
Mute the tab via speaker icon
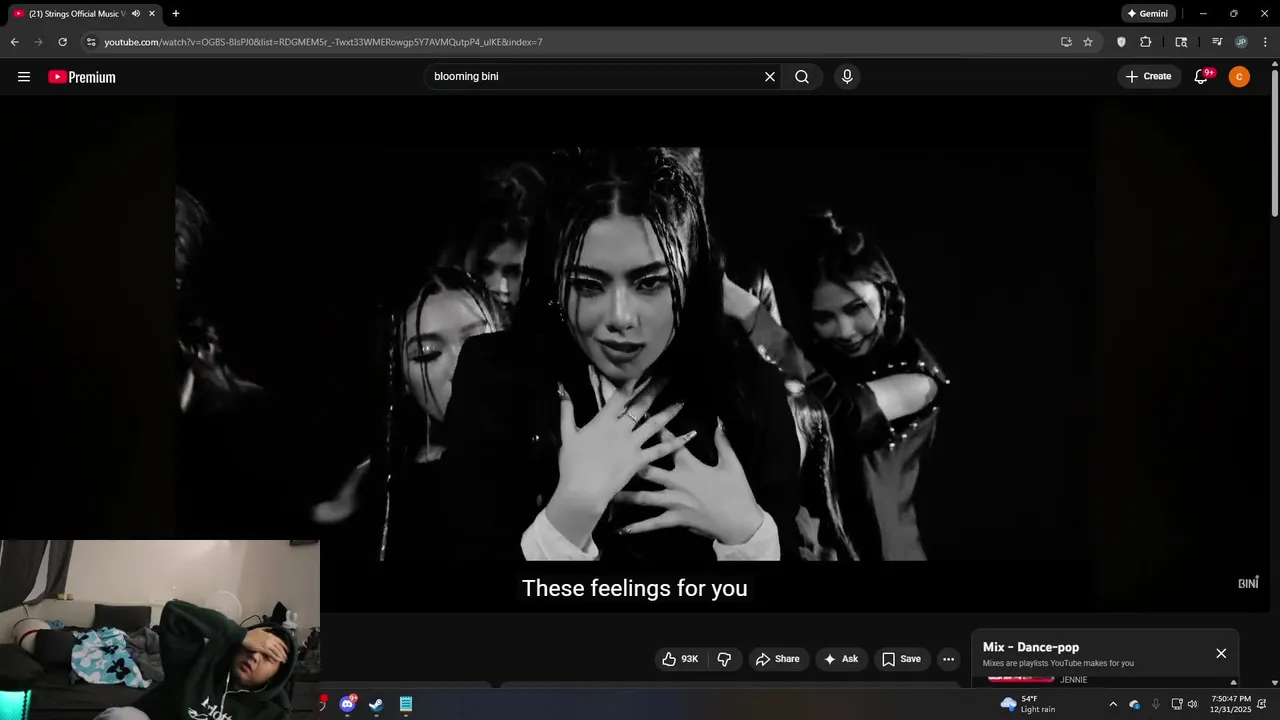pos(136,14)
